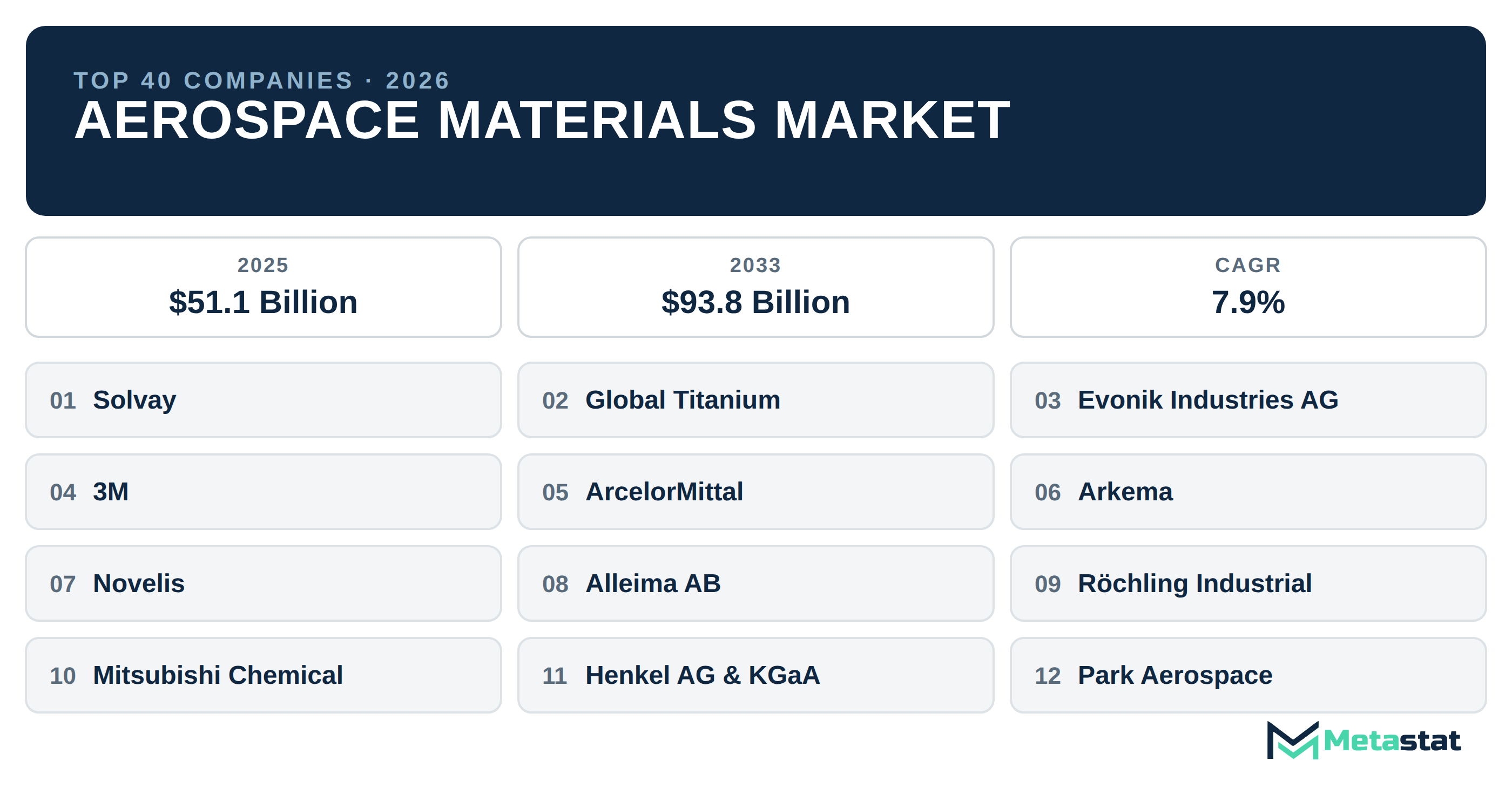
Task: Select the ArcelorMittal entry
Action: (755, 492)
